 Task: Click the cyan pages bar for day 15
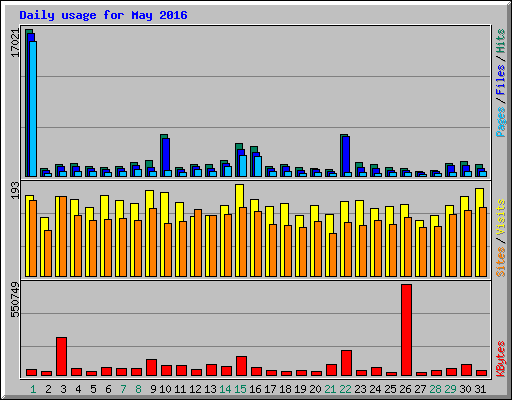(243, 166)
